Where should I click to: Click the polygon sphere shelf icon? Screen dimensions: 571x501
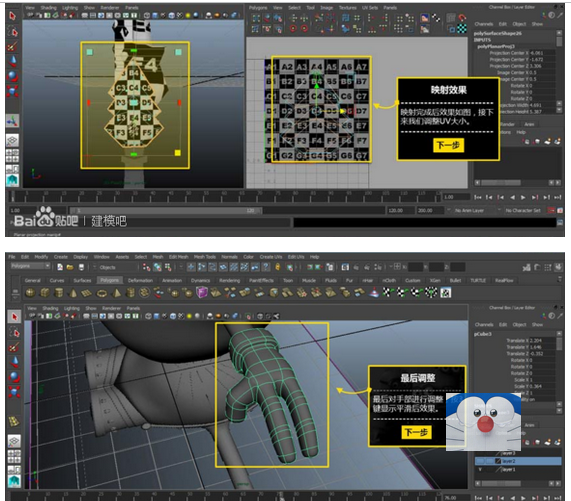(x=31, y=292)
